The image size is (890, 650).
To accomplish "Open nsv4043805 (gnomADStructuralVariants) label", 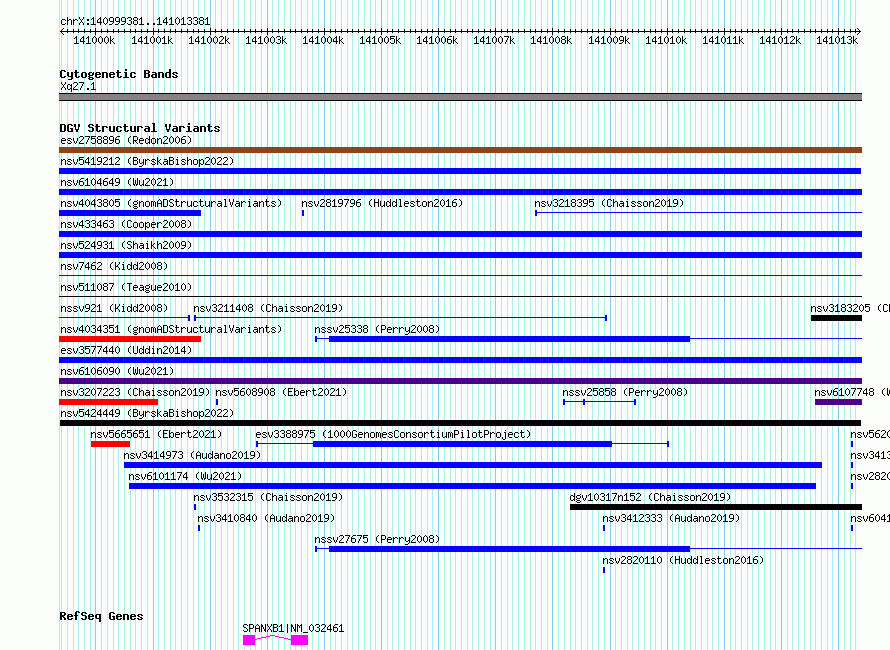I will tap(171, 203).
